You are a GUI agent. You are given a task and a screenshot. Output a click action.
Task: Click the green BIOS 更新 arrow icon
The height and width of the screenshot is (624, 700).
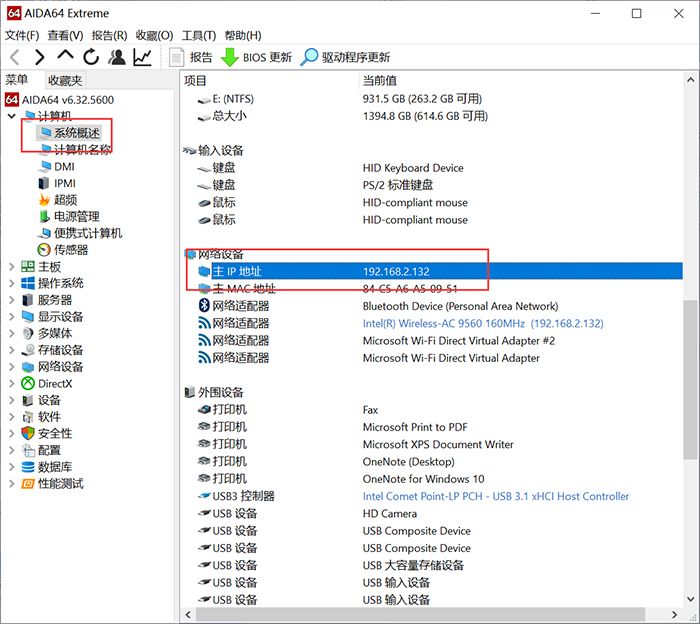pyautogui.click(x=230, y=58)
